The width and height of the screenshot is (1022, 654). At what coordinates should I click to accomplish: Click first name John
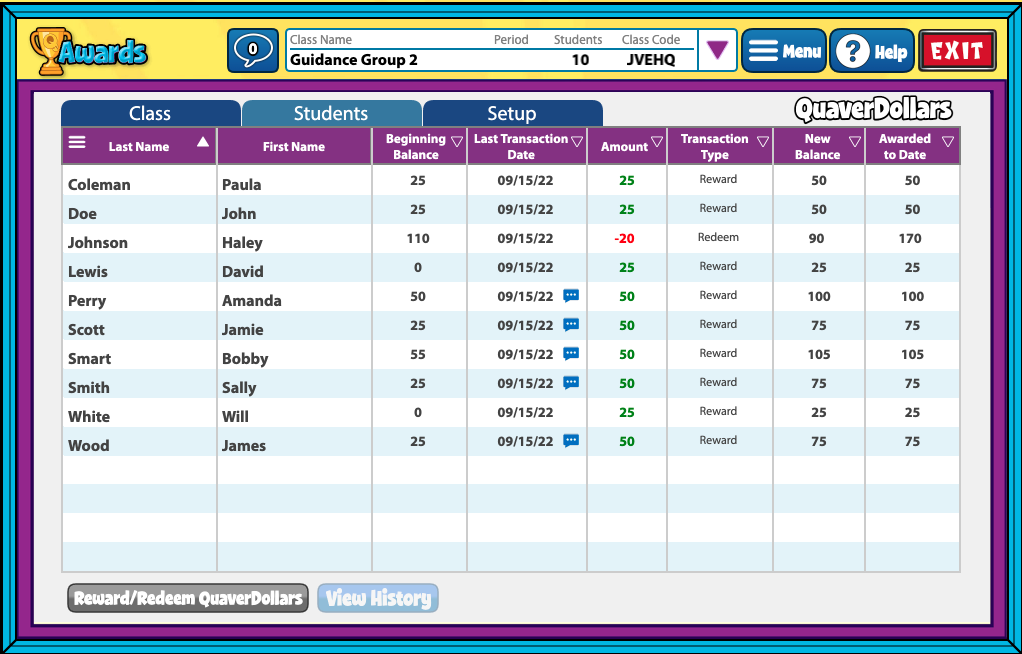coord(239,214)
